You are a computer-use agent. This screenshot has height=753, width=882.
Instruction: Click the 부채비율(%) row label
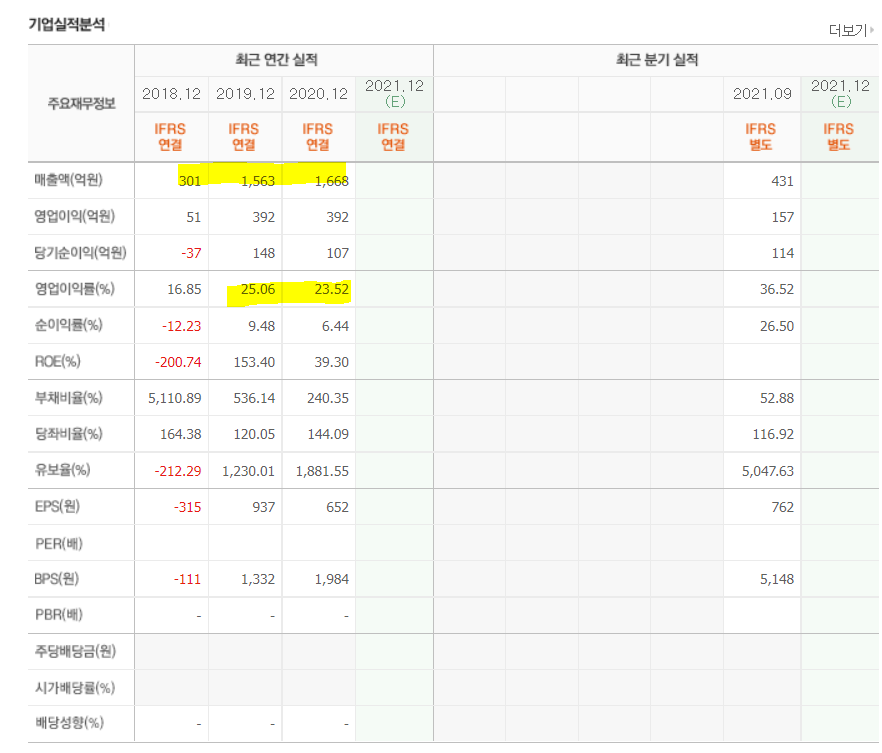[x=69, y=398]
